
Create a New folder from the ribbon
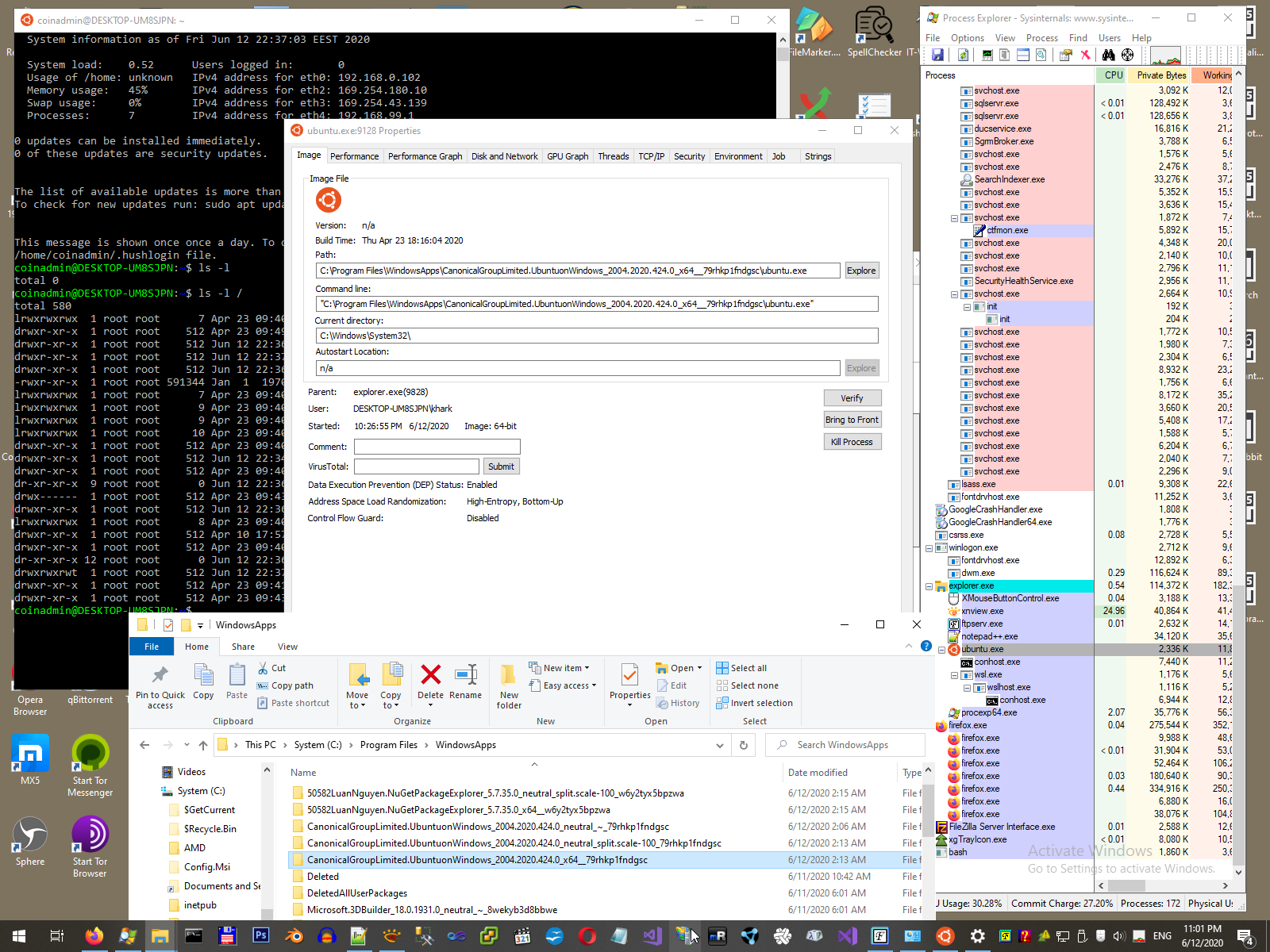pyautogui.click(x=509, y=687)
